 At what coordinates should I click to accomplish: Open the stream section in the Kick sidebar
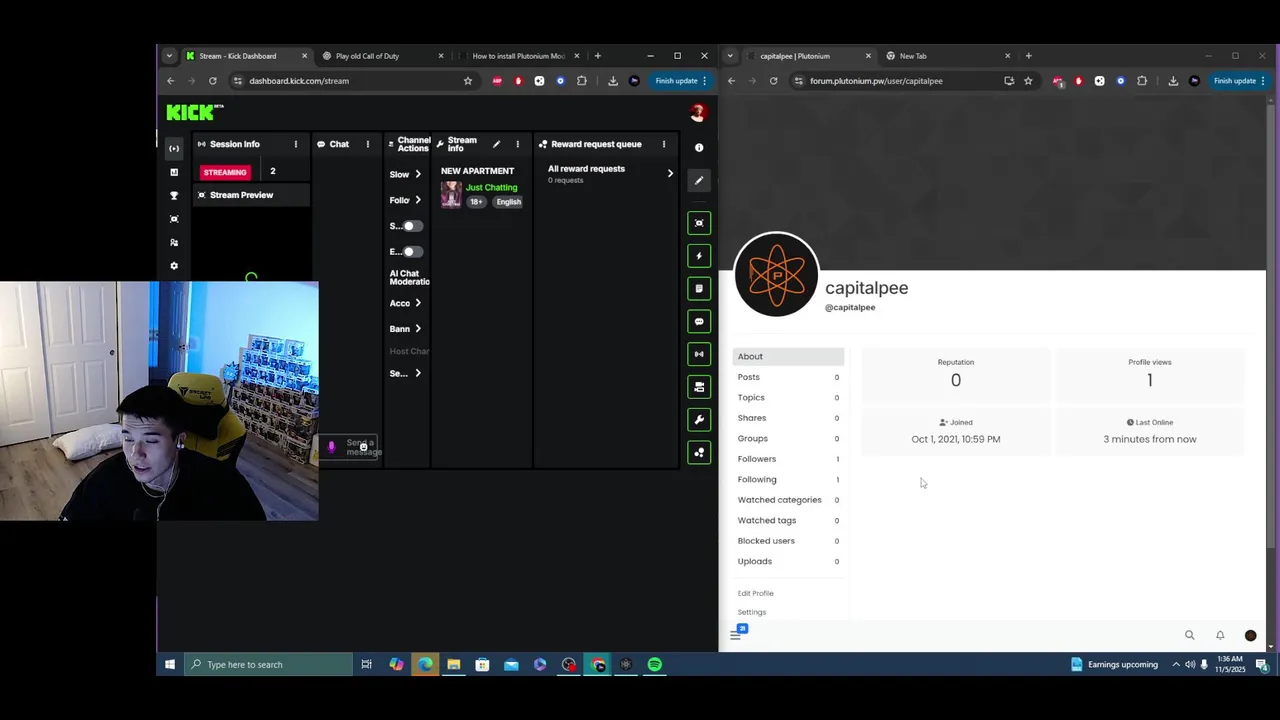point(174,148)
